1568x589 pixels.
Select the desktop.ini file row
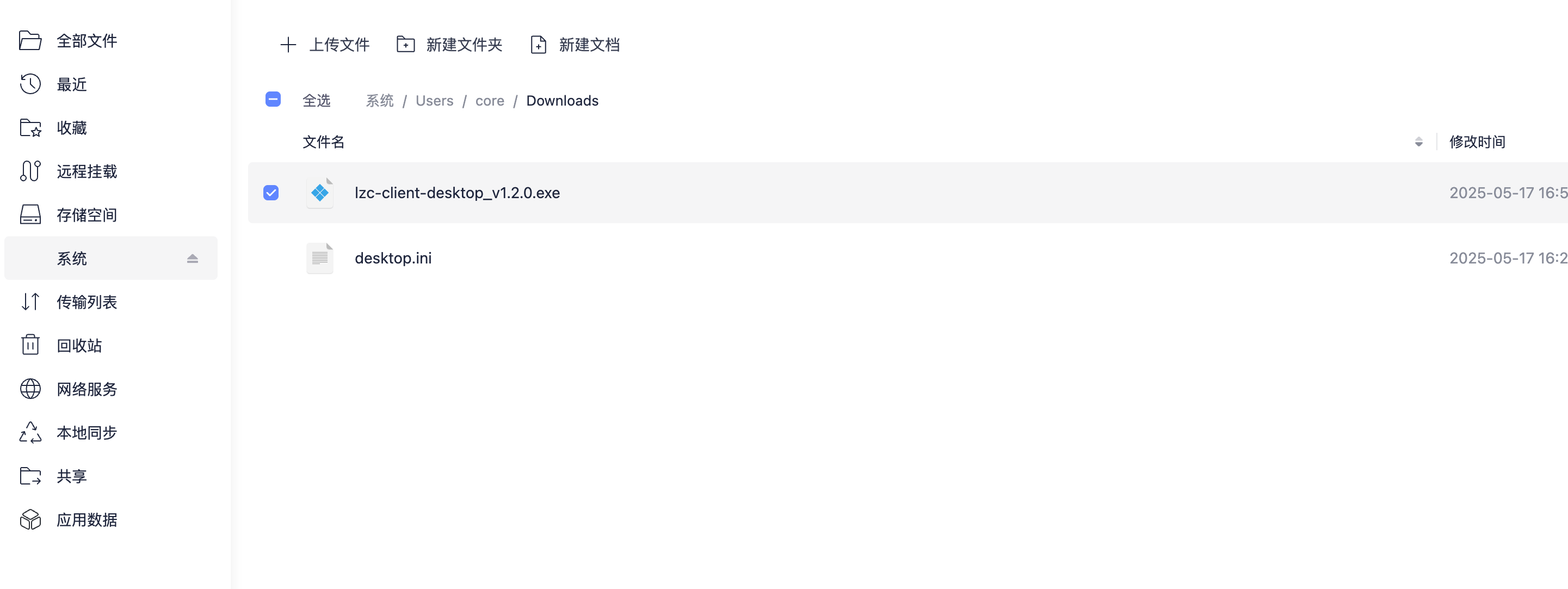(x=393, y=258)
